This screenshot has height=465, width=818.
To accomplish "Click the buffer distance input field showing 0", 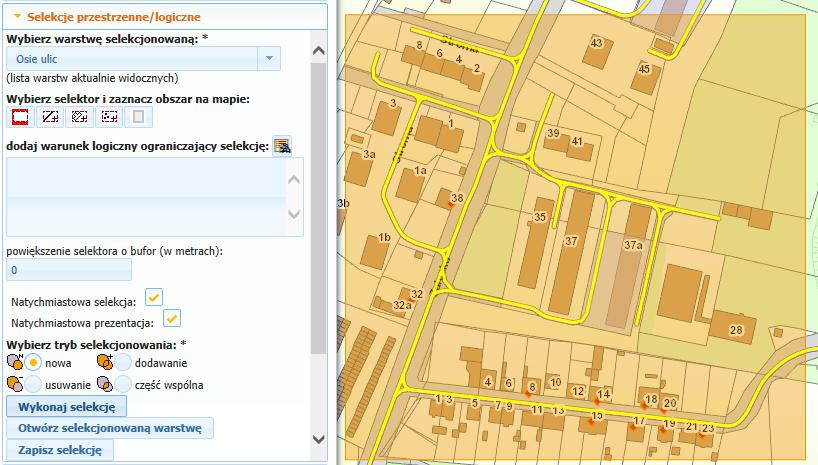I will point(69,270).
